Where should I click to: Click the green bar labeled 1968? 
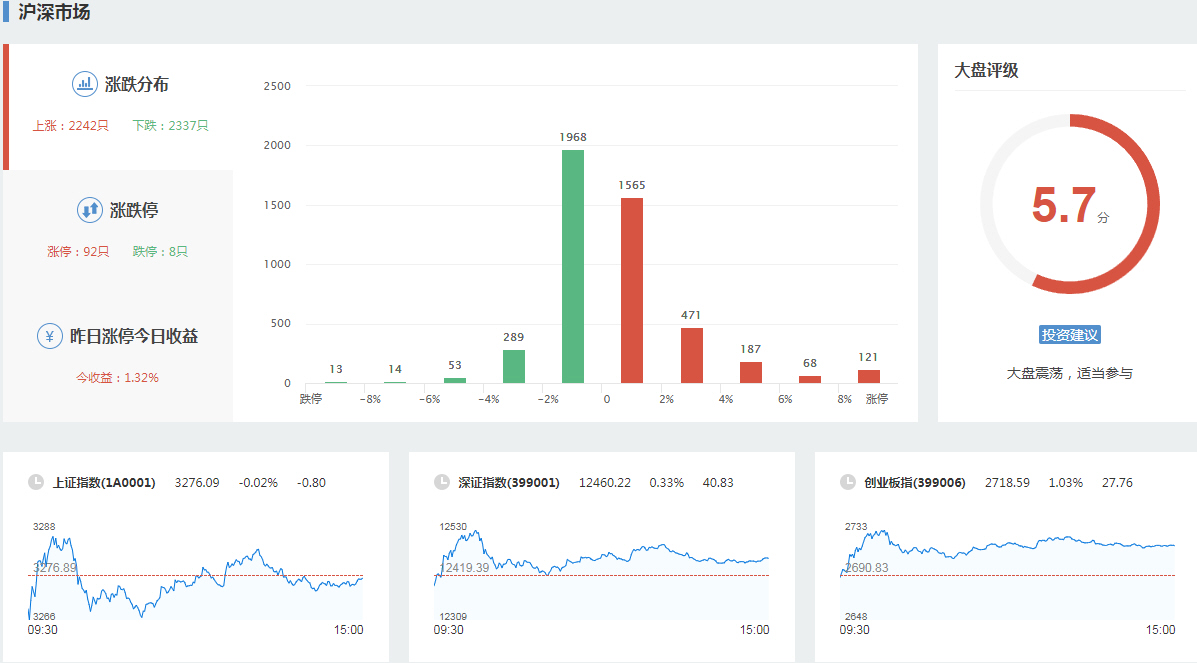pos(573,267)
